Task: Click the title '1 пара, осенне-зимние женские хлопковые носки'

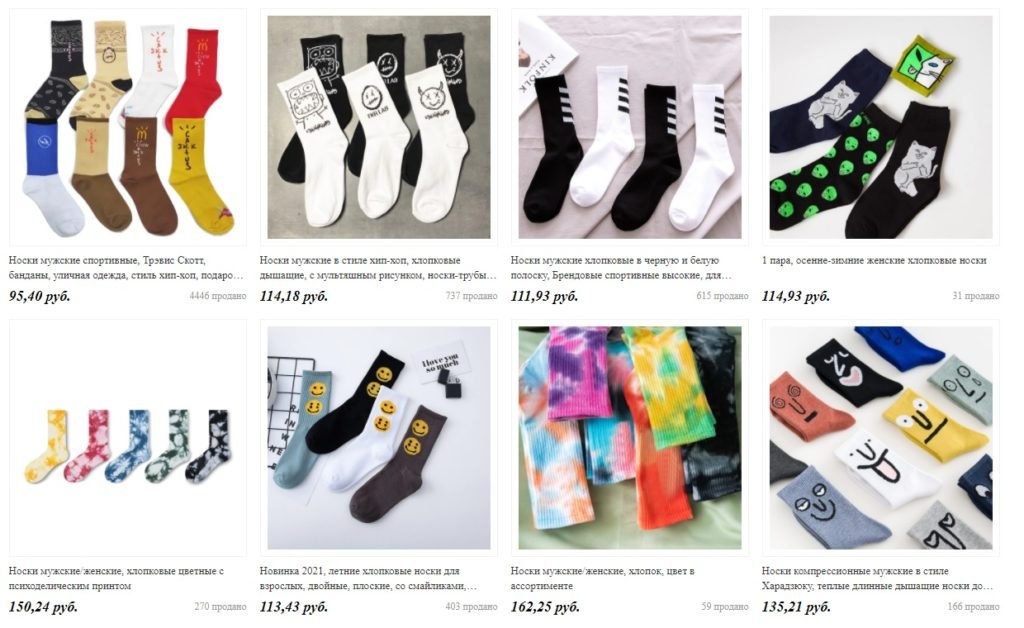Action: click(874, 260)
